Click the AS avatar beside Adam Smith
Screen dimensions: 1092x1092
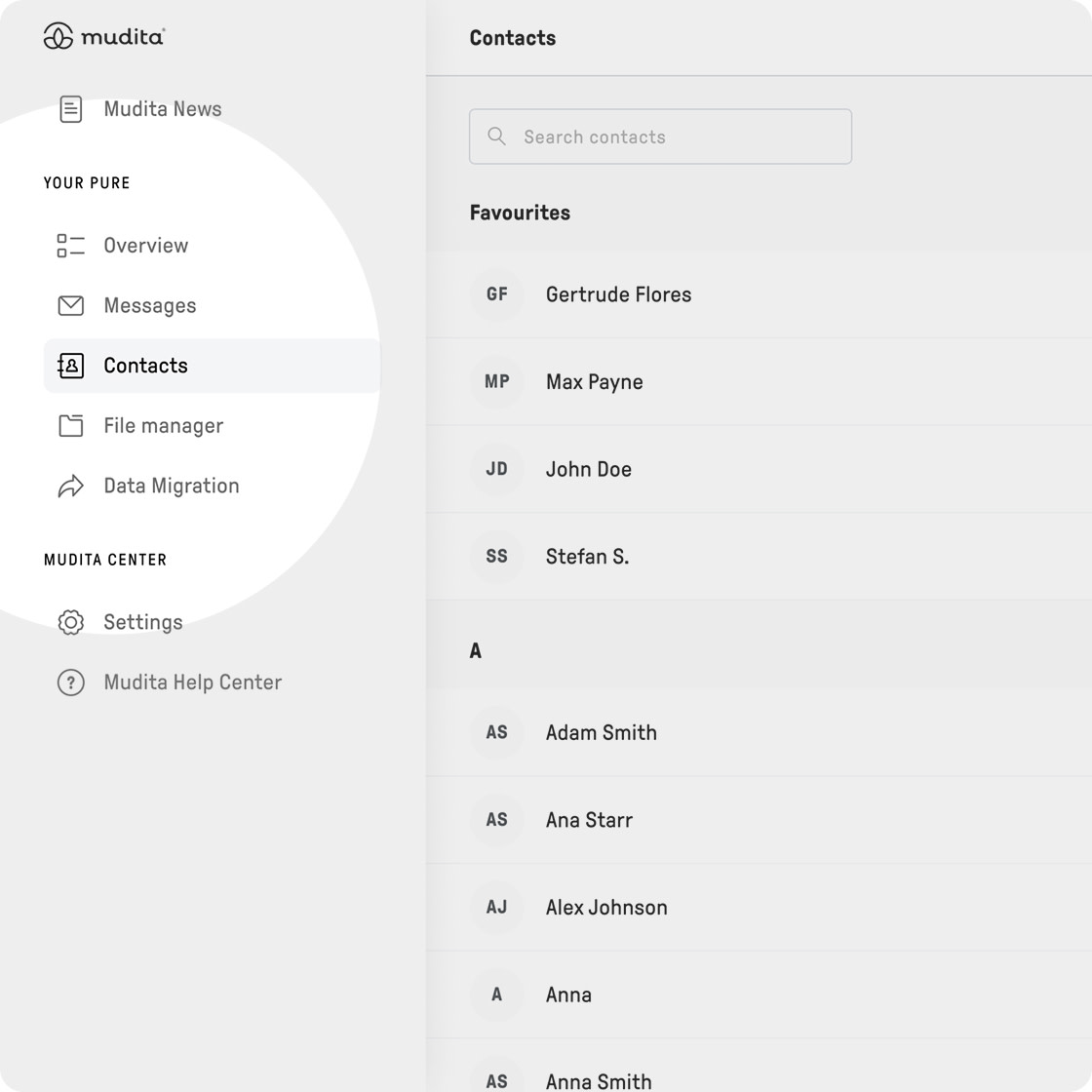(x=496, y=732)
